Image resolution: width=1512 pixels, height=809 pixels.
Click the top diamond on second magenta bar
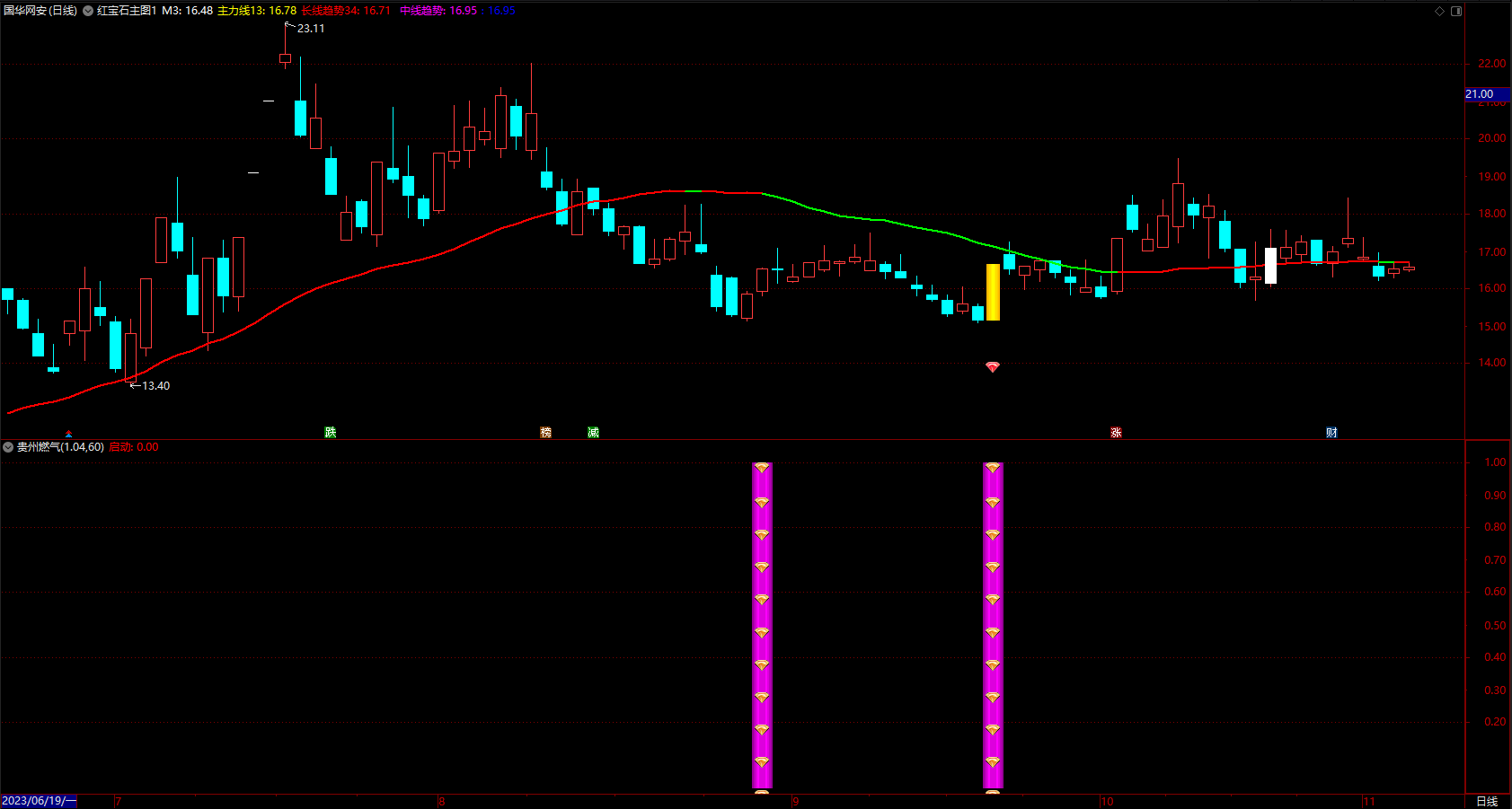tap(993, 469)
